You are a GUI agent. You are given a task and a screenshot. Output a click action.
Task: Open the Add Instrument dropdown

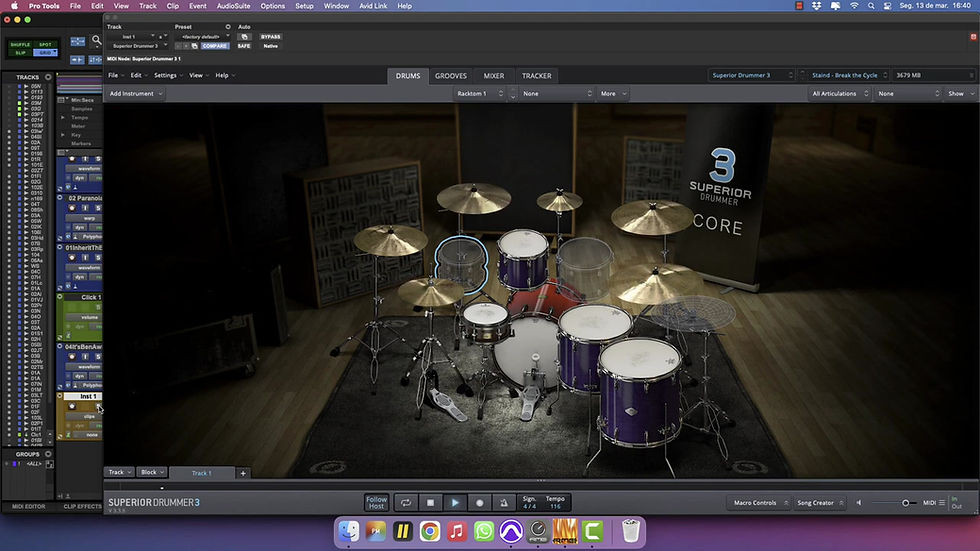click(x=136, y=94)
